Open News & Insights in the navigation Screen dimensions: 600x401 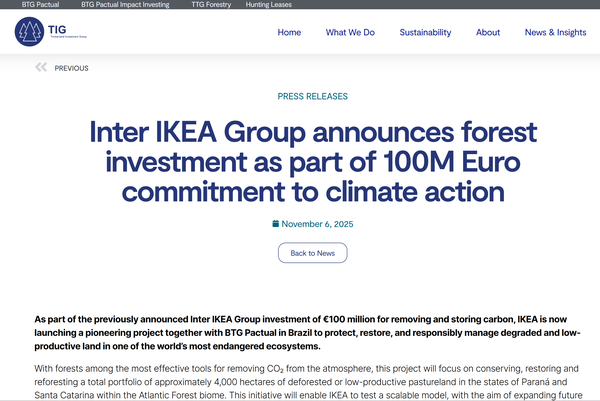pyautogui.click(x=555, y=33)
